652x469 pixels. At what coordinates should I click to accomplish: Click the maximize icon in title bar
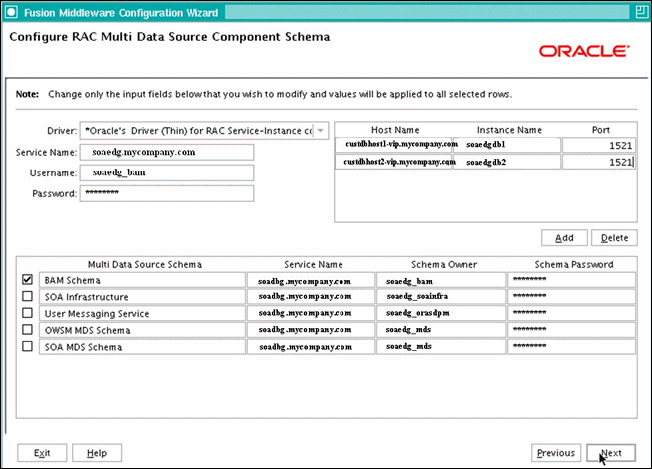click(641, 12)
